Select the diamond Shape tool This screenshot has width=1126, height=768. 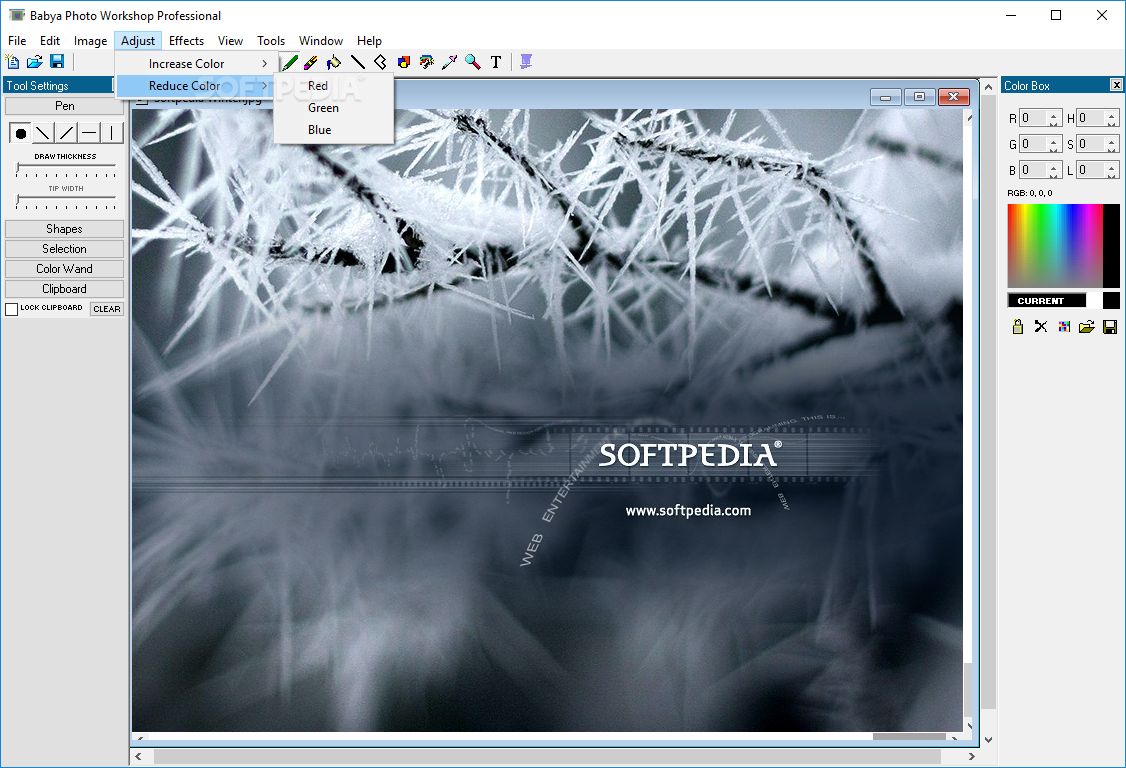[381, 63]
